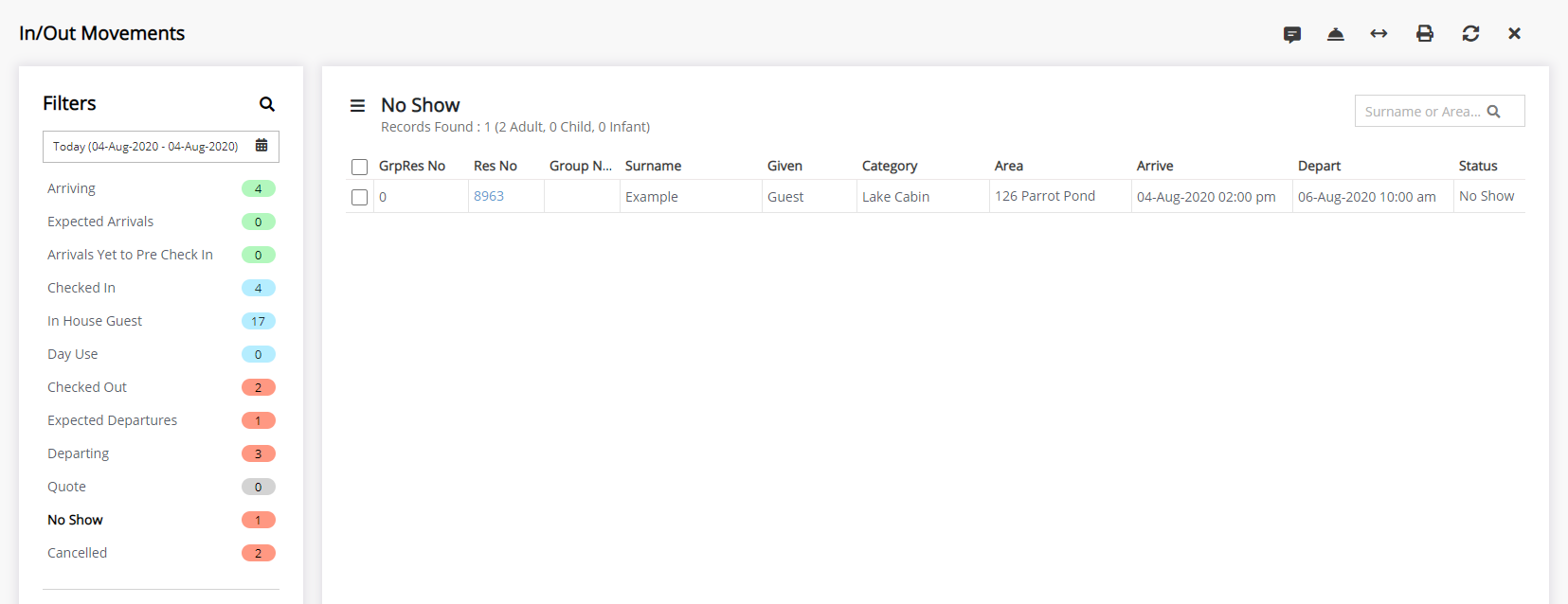This screenshot has height=604, width=1568.
Task: Click the Arriving count badge 4
Action: click(x=259, y=188)
